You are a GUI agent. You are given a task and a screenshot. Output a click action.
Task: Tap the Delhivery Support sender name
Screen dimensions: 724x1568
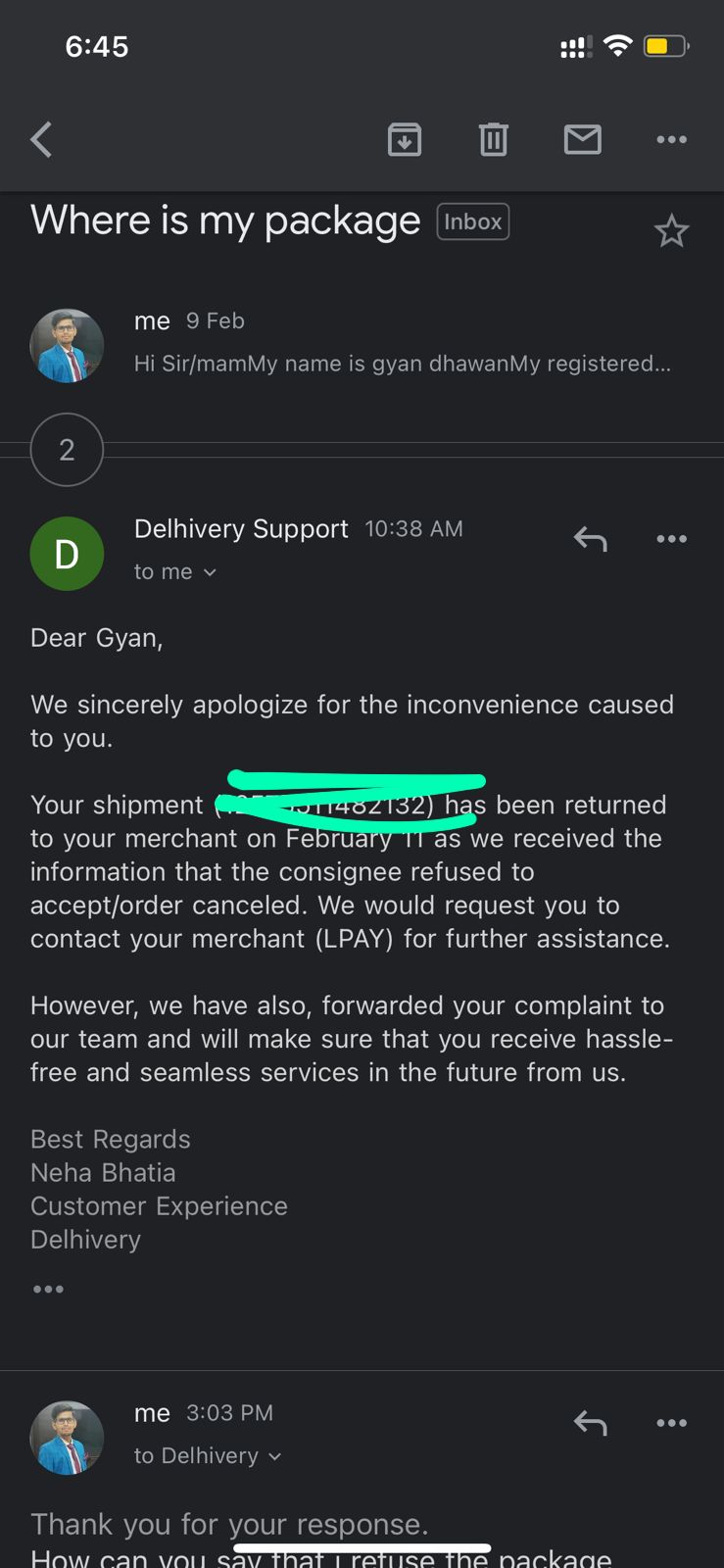click(241, 529)
